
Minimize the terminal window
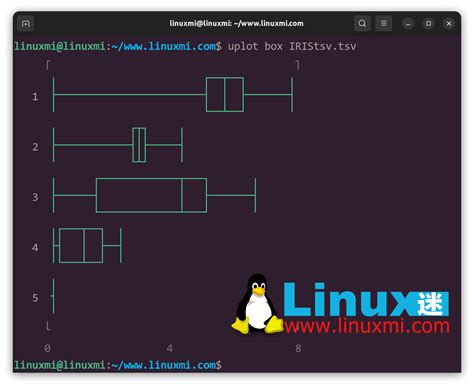click(x=408, y=24)
